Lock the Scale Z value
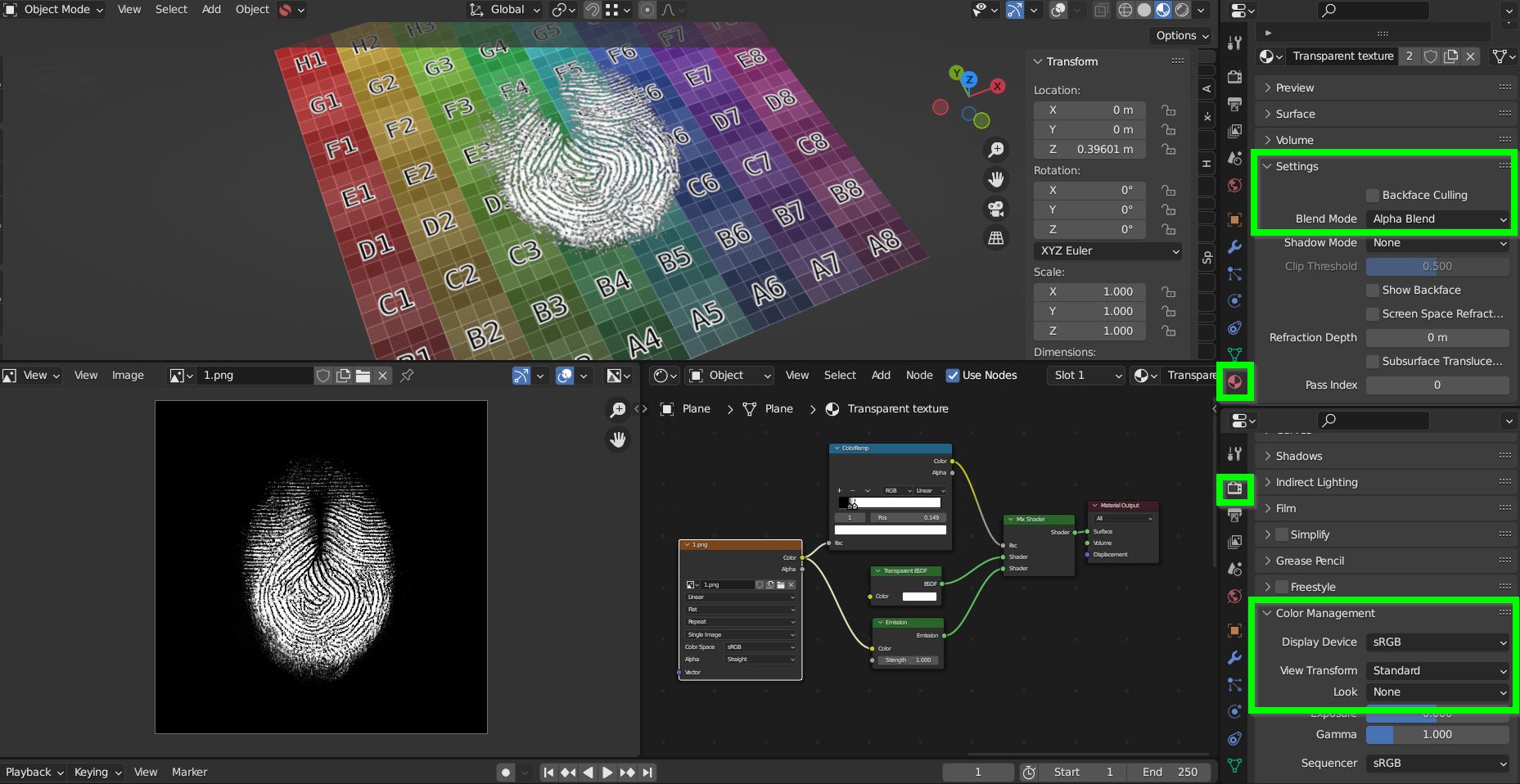 (1169, 331)
